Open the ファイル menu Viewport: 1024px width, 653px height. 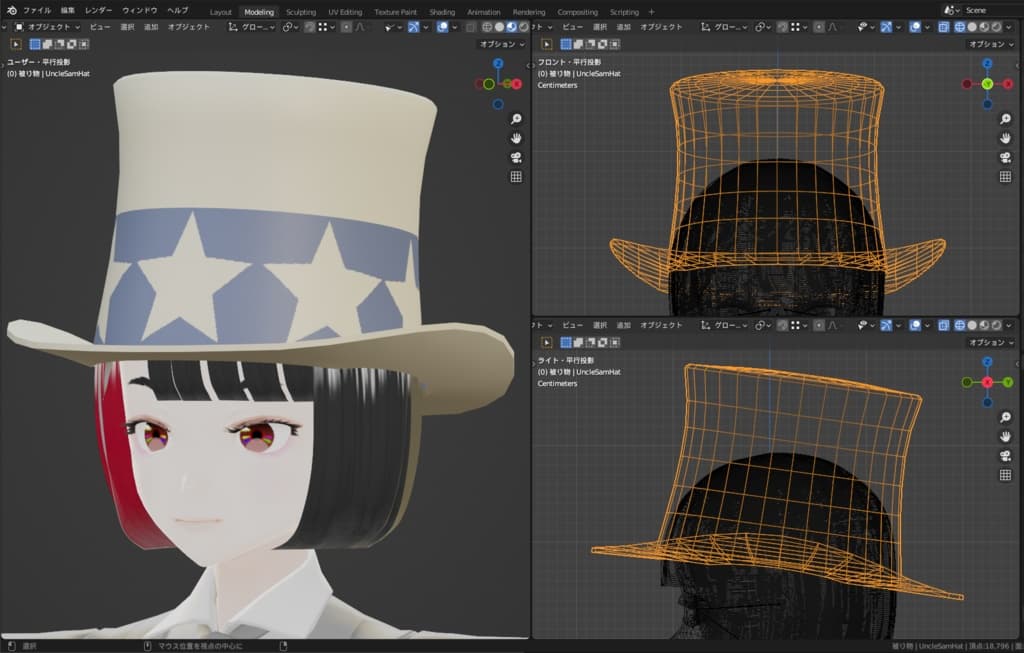[37, 10]
